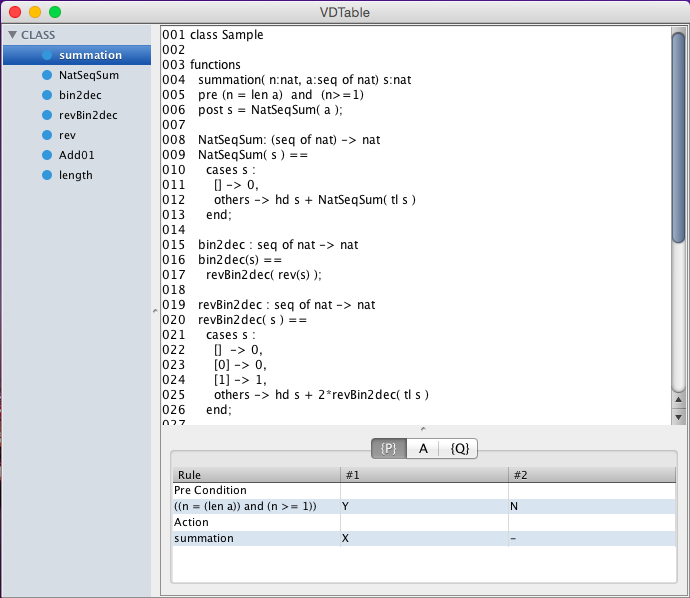The width and height of the screenshot is (690, 598).
Task: Click the blue dot icon beside NatSeqSum
Action: tap(47, 75)
